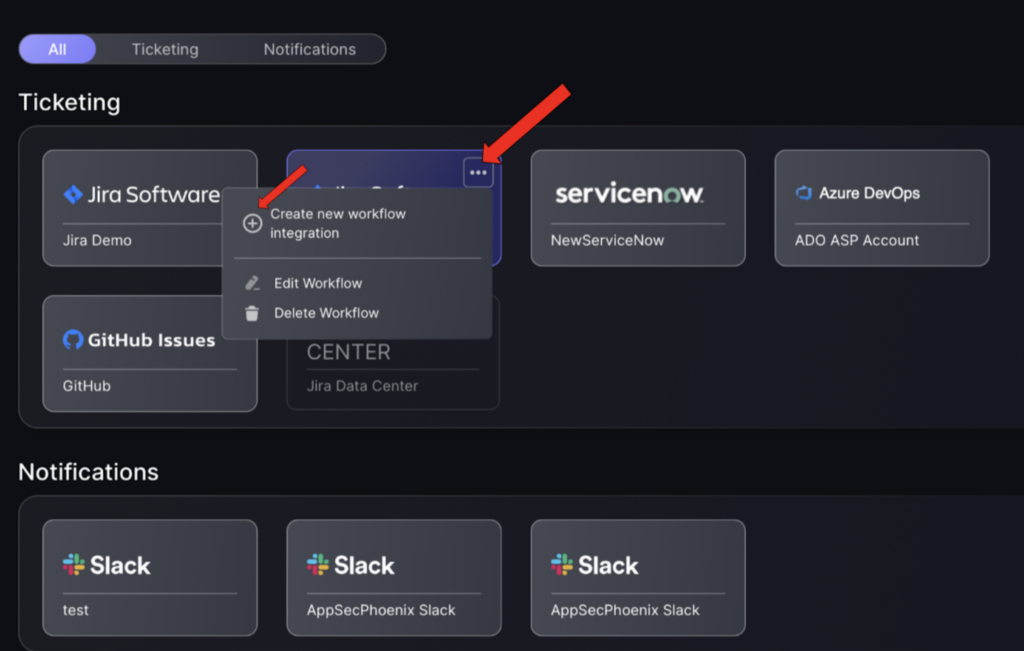
Task: Switch to the All filter tab
Action: tap(57, 49)
